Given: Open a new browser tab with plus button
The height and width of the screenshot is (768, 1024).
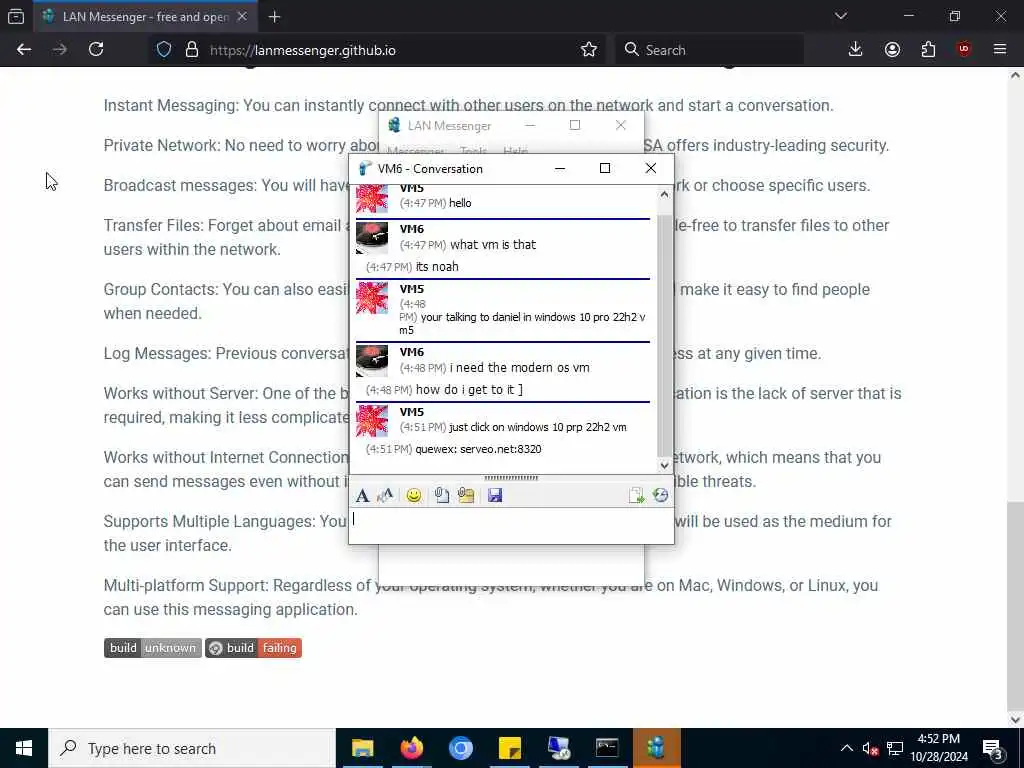Looking at the screenshot, I should tap(274, 17).
